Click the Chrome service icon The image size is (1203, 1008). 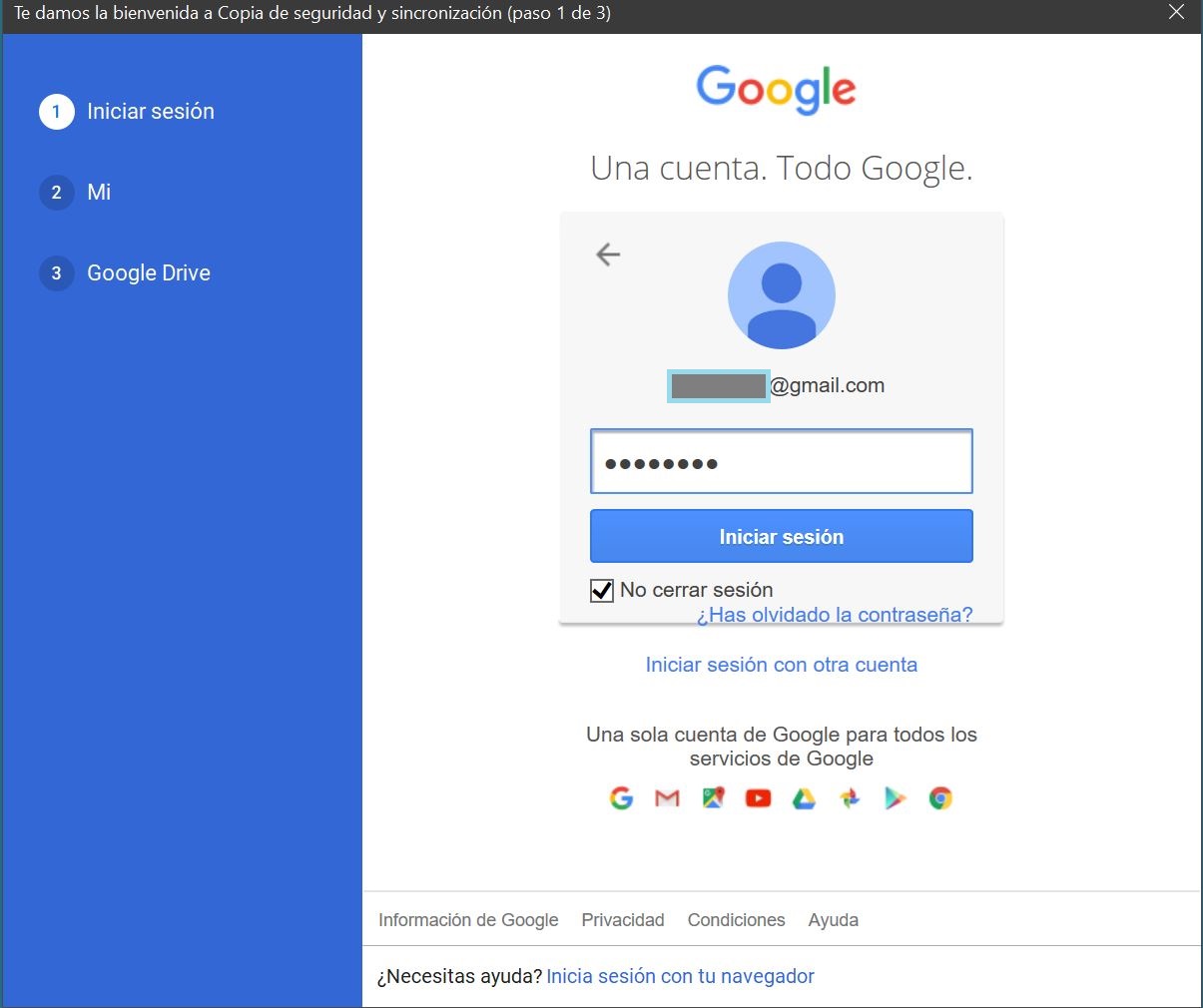pyautogui.click(x=940, y=797)
